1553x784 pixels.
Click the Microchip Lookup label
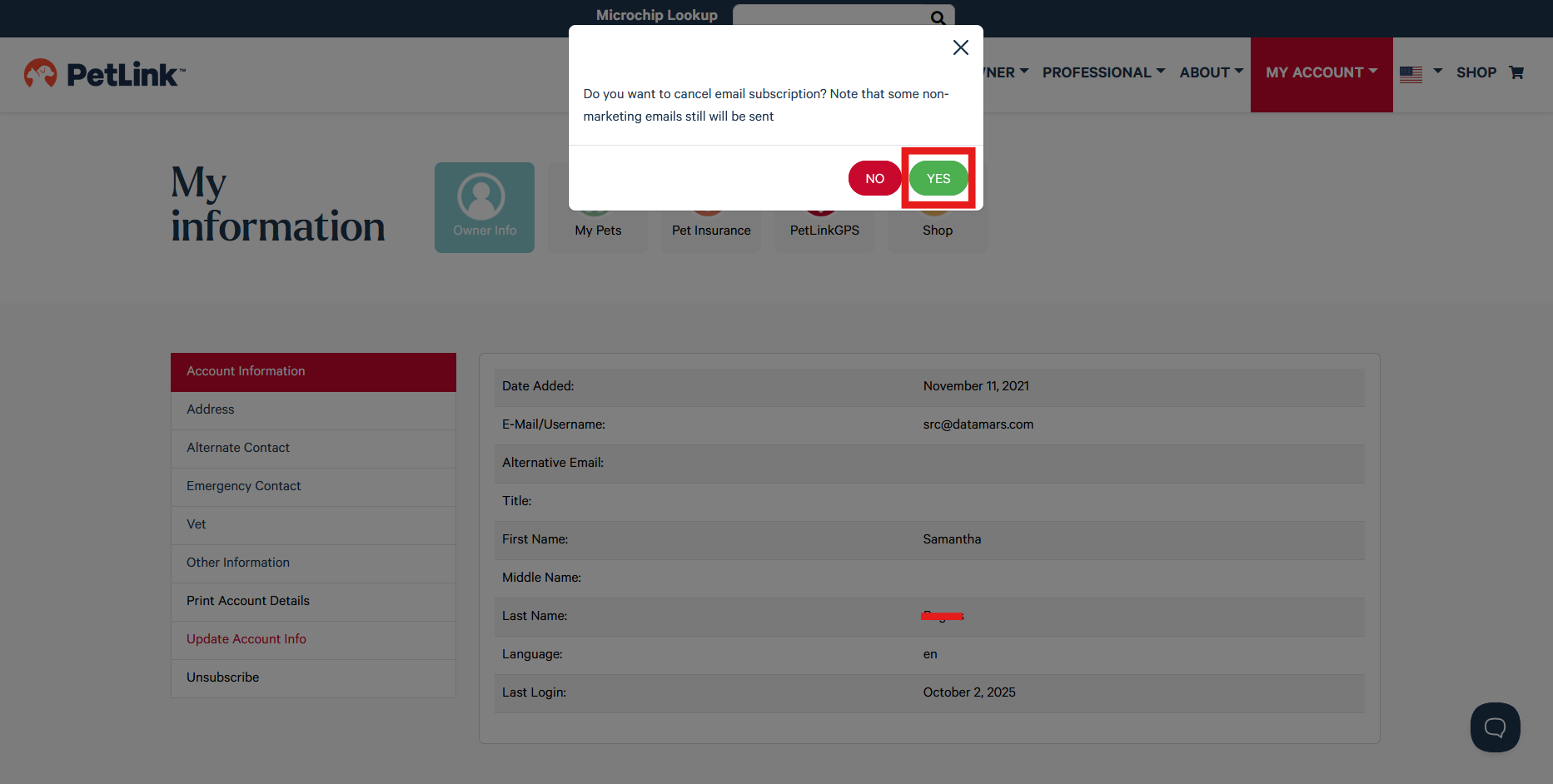[657, 15]
